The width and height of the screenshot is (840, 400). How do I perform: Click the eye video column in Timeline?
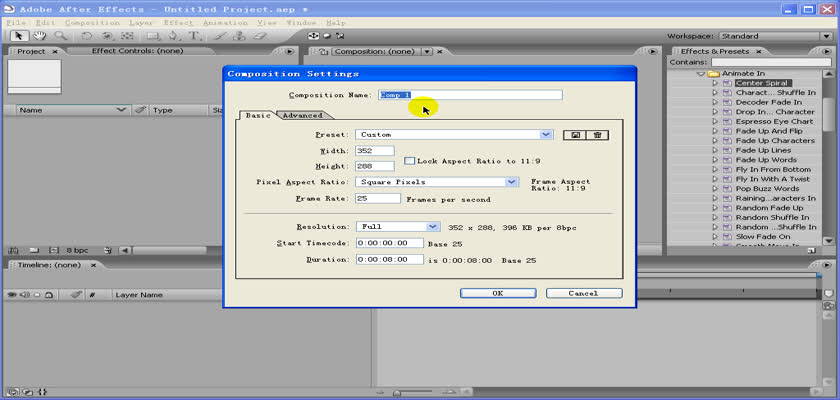pyautogui.click(x=11, y=295)
